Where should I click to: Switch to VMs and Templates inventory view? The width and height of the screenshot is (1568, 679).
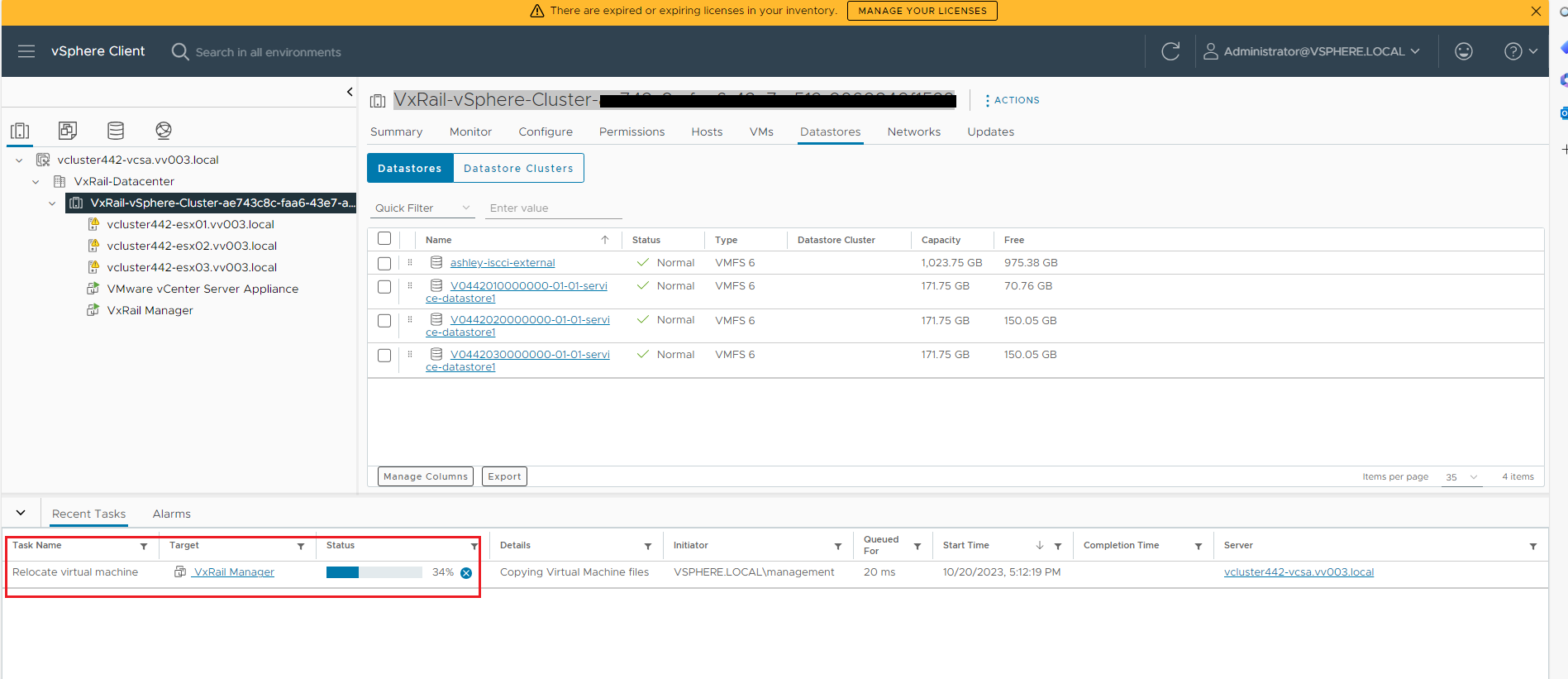coord(68,131)
